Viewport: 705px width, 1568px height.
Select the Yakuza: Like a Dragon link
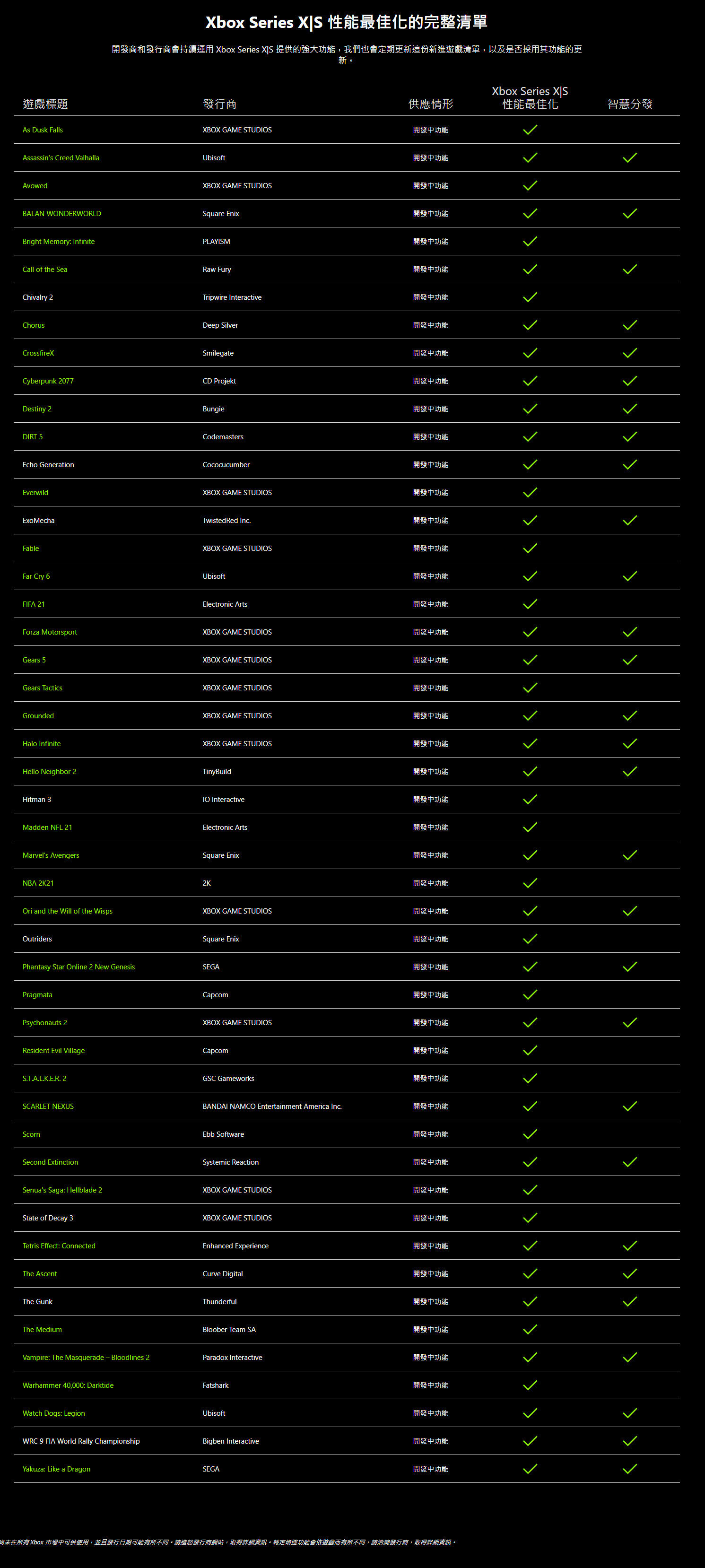coord(57,1469)
